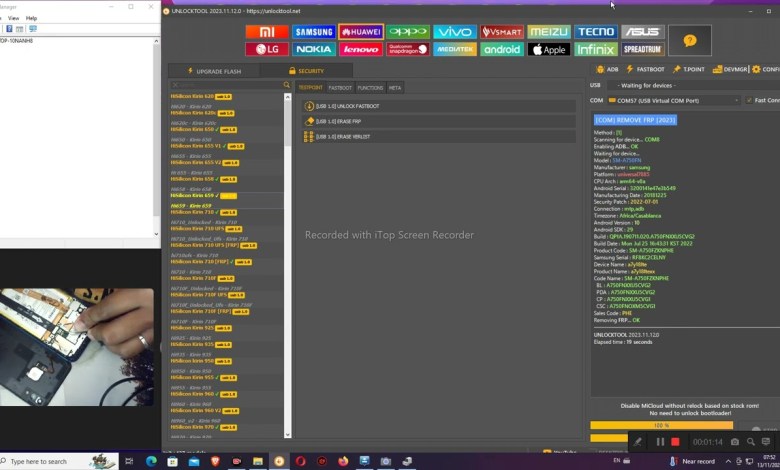Image resolution: width=780 pixels, height=470 pixels.
Task: Choose the Huawei brand icon
Action: click(x=361, y=32)
